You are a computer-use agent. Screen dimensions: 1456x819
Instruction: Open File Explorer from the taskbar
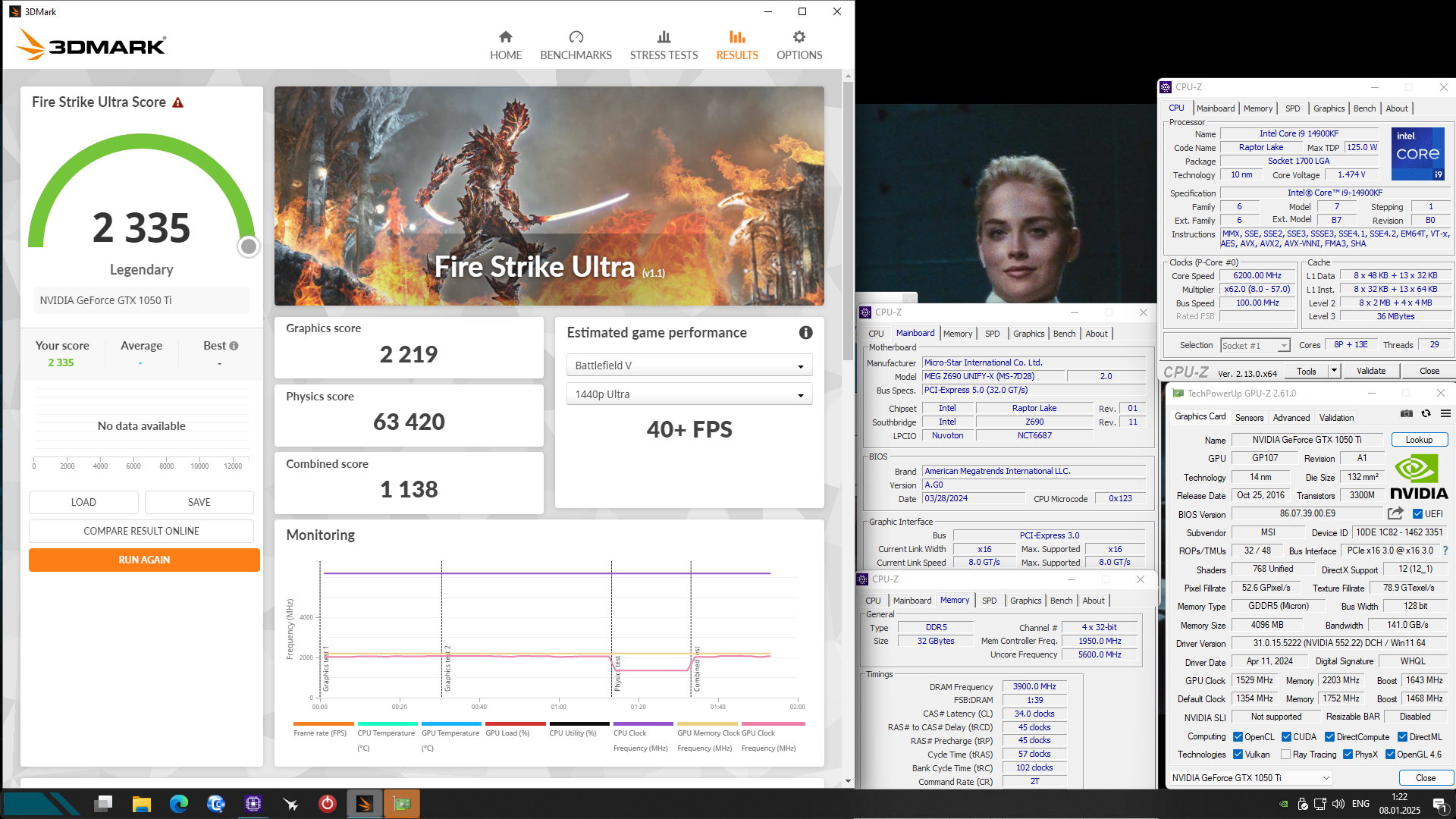141,803
